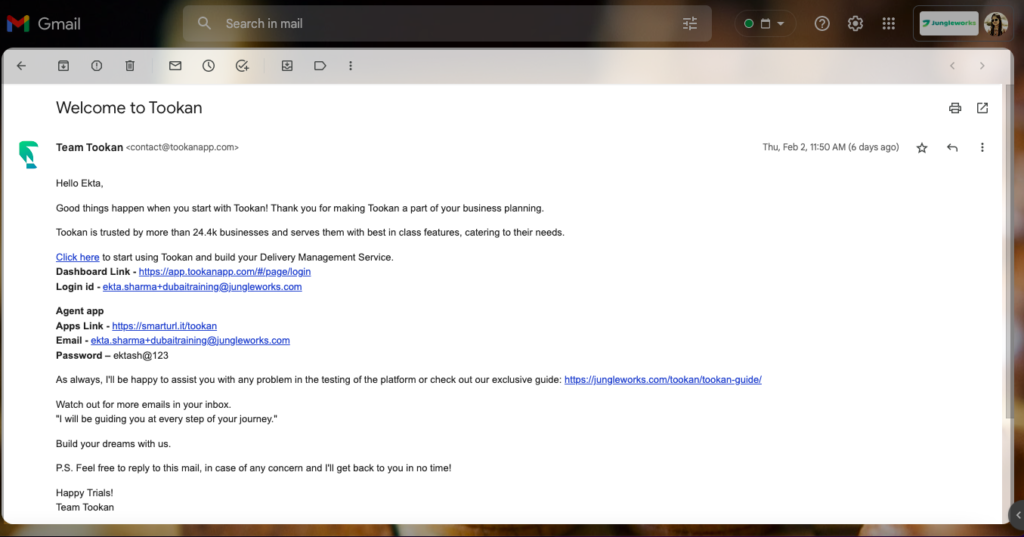Star the Team Tookan message

click(x=922, y=148)
